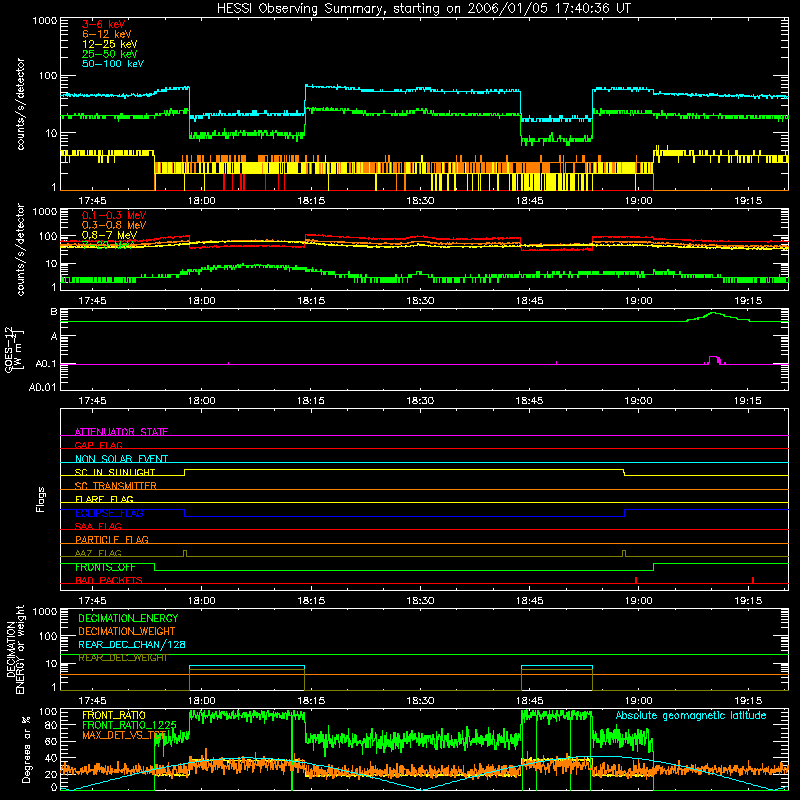
Task: Select the yellow '12-25 keV' legend label
Action: point(110,44)
